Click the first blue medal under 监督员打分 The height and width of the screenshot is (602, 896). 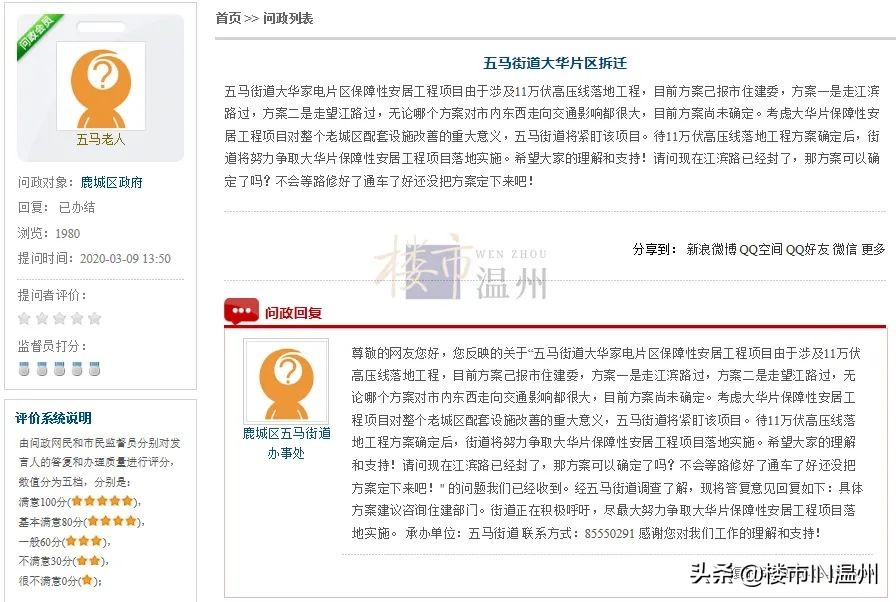[x=23, y=368]
